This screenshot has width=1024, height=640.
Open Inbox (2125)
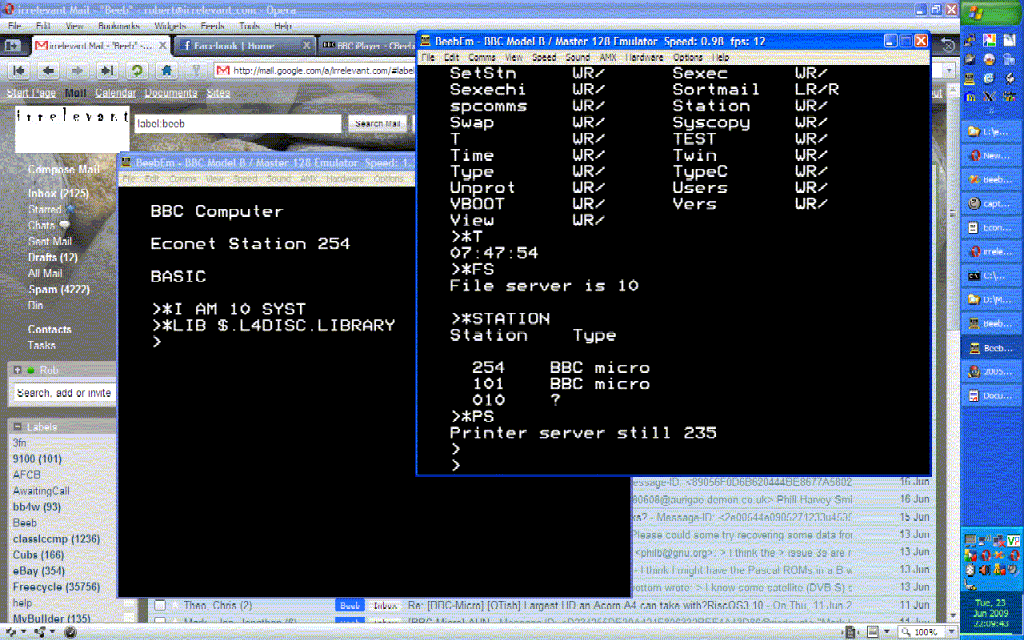(57, 193)
